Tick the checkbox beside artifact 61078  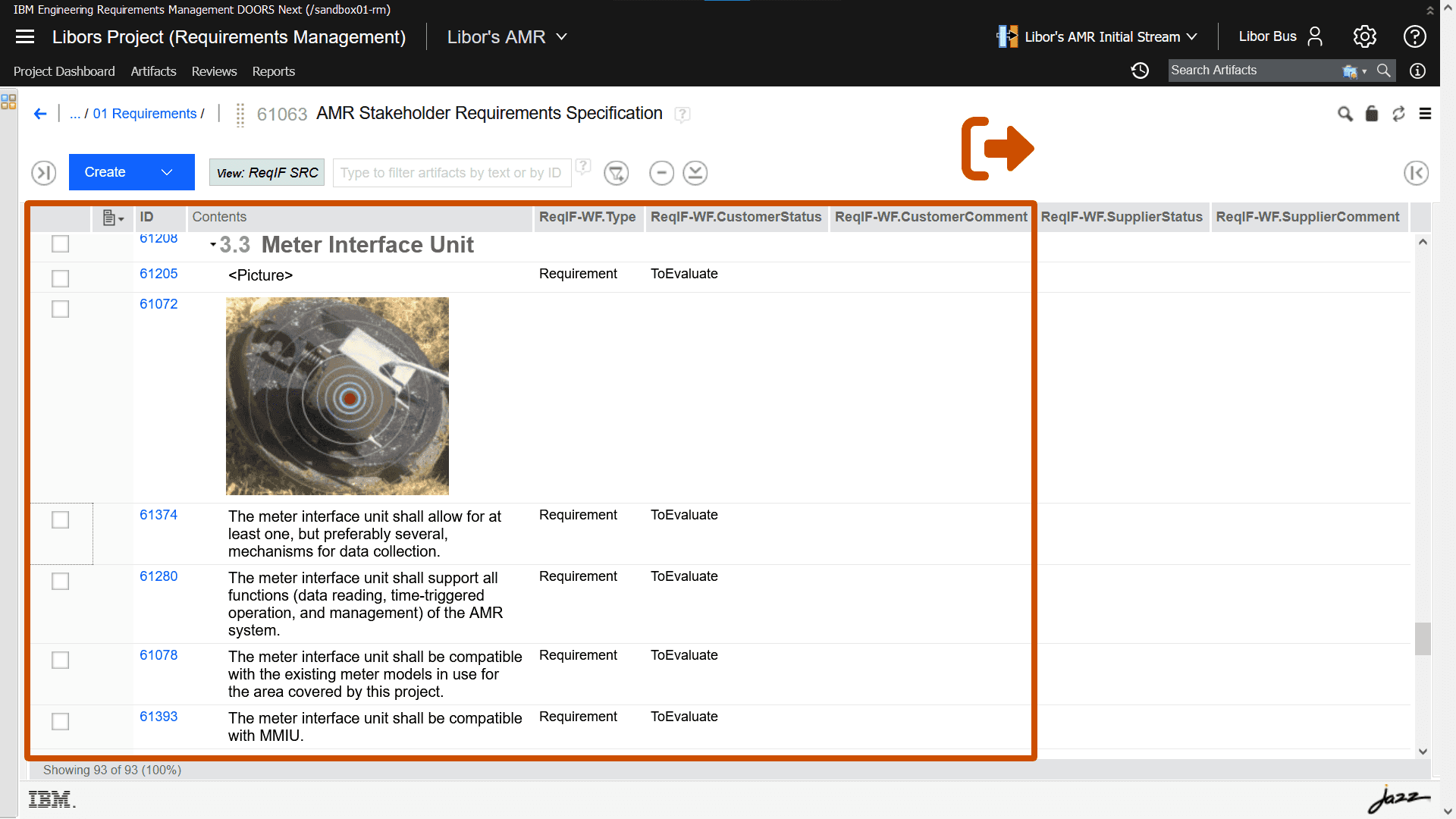click(x=60, y=661)
